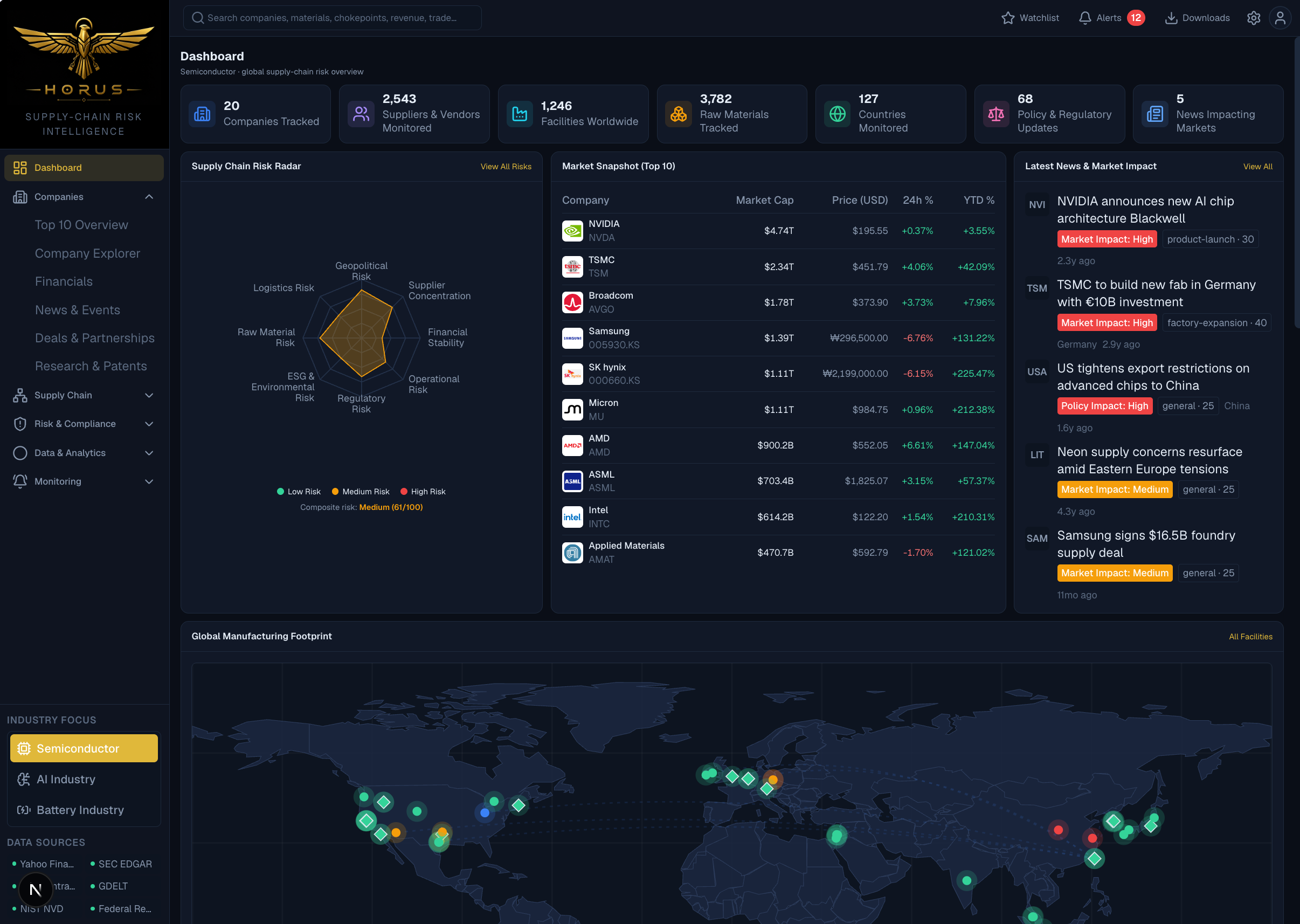Click the Policy & Regulatory scales icon

point(996,114)
